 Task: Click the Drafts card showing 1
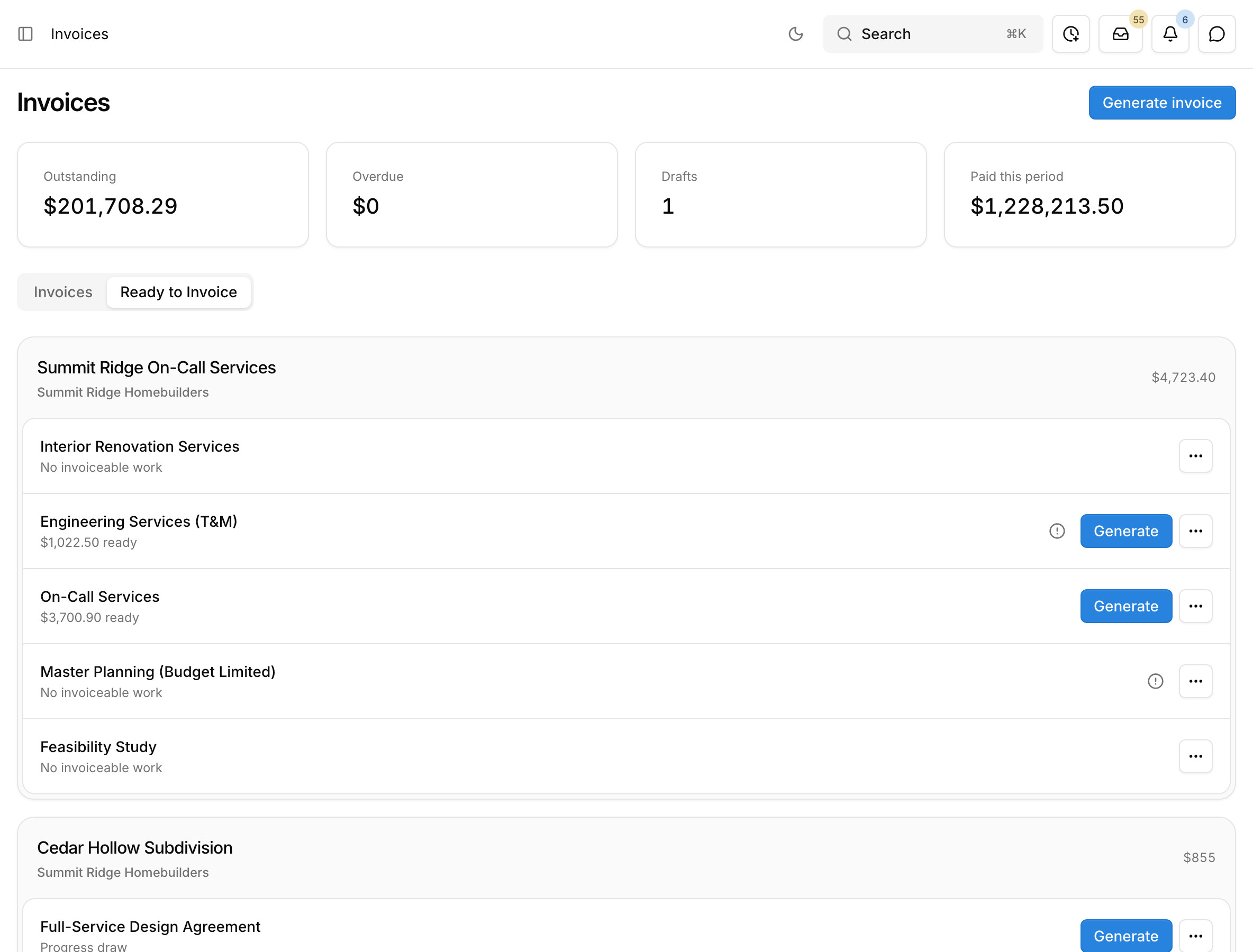click(780, 195)
